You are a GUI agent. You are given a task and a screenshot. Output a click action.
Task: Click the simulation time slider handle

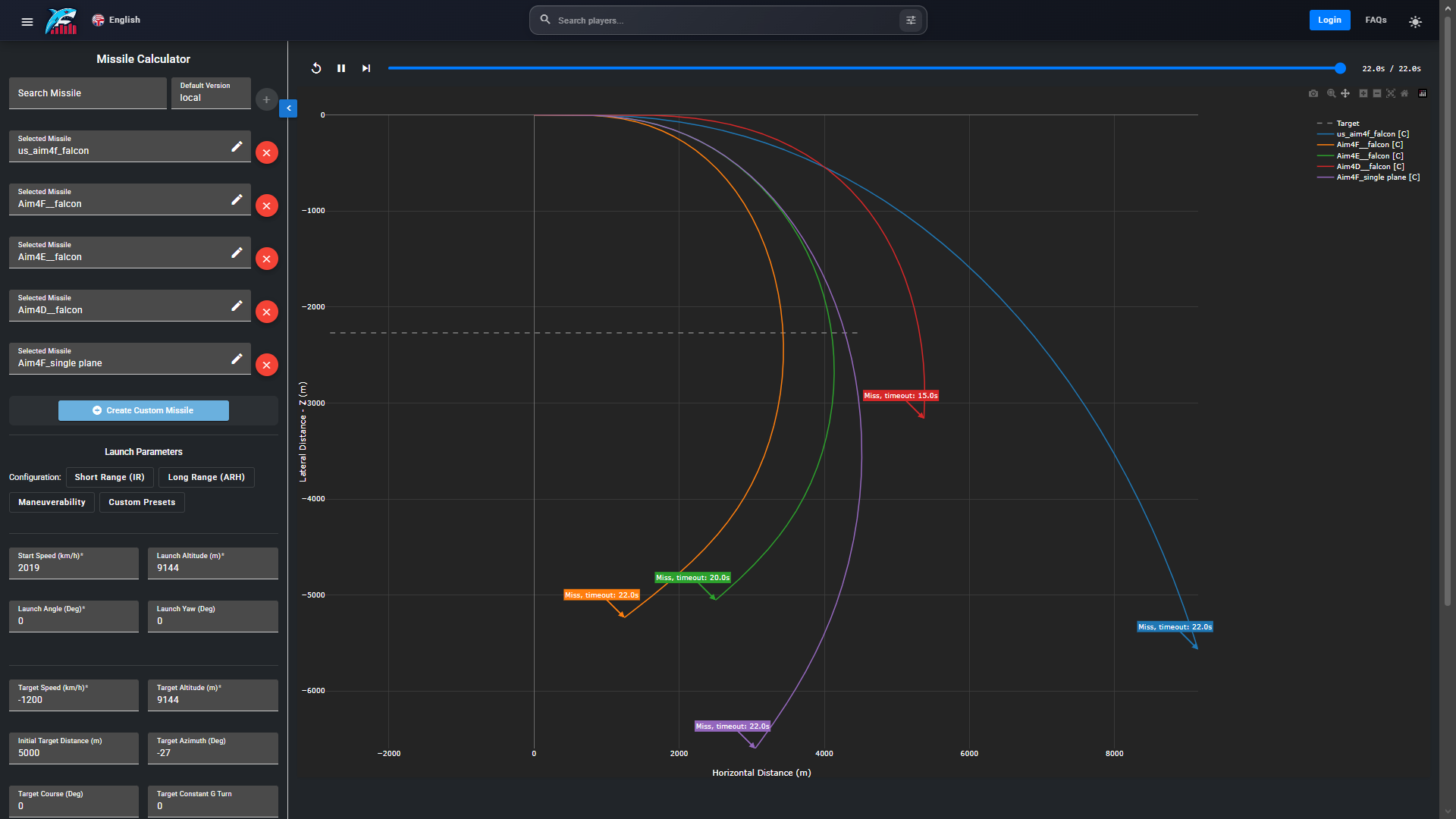[1340, 68]
